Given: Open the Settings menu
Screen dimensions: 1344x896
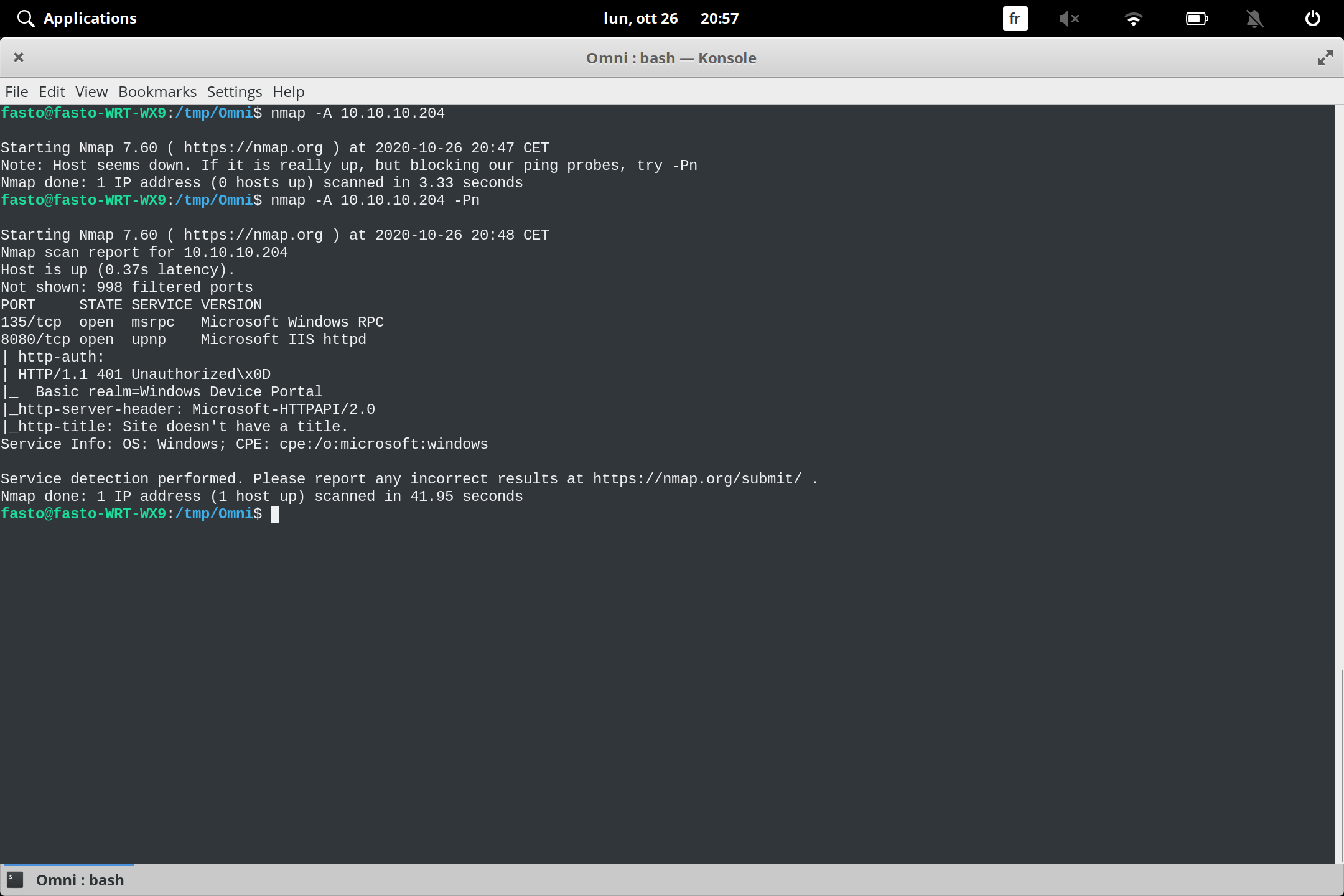Looking at the screenshot, I should coord(233,91).
